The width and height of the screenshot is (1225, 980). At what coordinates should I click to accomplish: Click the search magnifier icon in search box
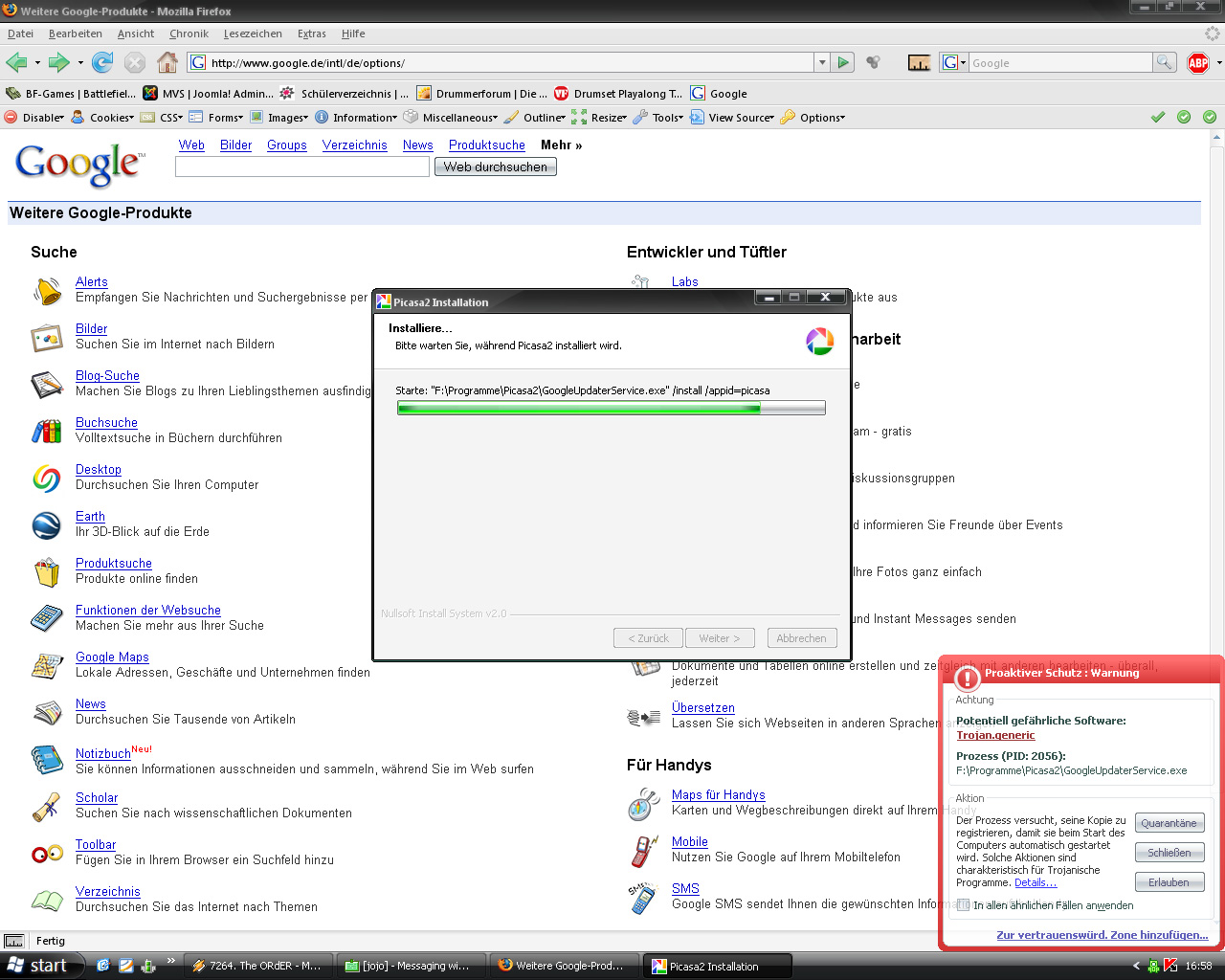1164,63
